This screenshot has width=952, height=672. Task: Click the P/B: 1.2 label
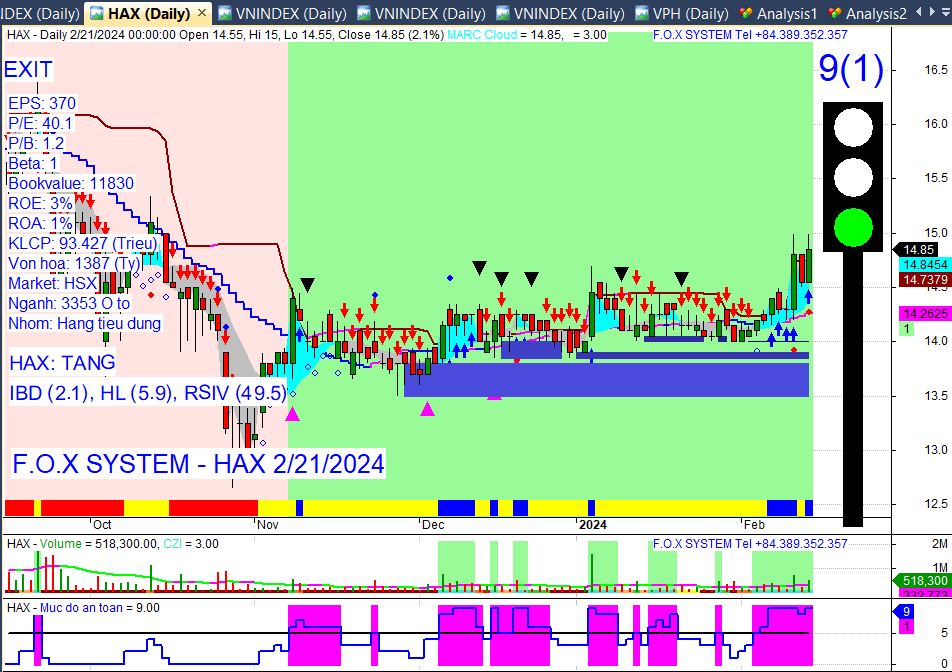36,143
